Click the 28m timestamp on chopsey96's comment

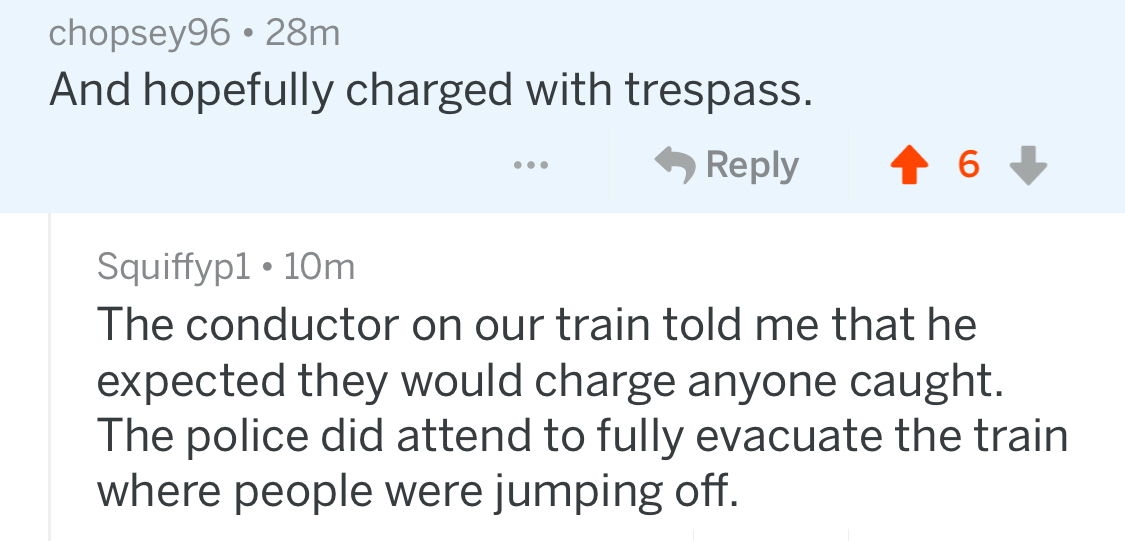[302, 34]
